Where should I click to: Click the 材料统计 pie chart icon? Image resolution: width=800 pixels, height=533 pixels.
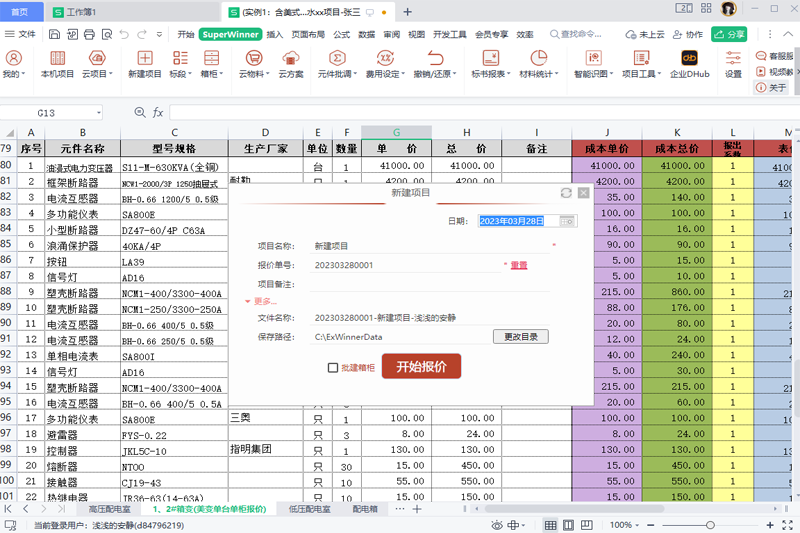[538, 64]
